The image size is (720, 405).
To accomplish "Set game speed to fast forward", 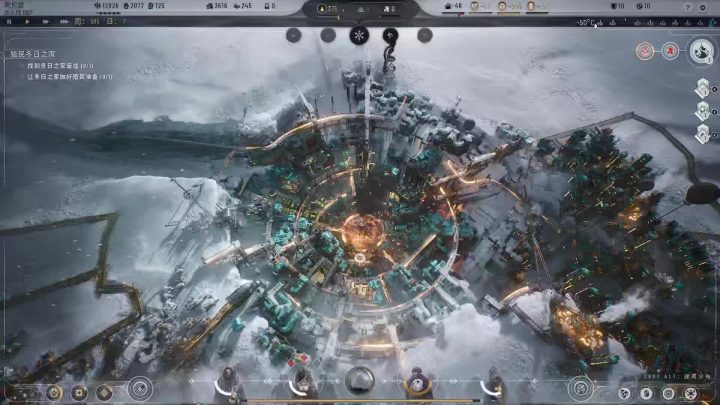I will coord(45,22).
